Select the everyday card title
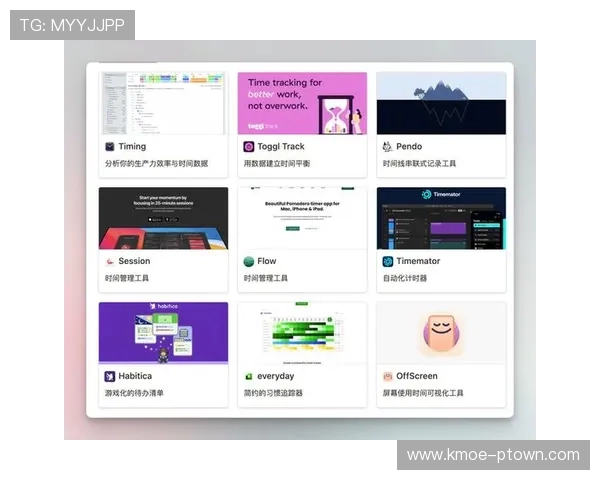 click(276, 376)
